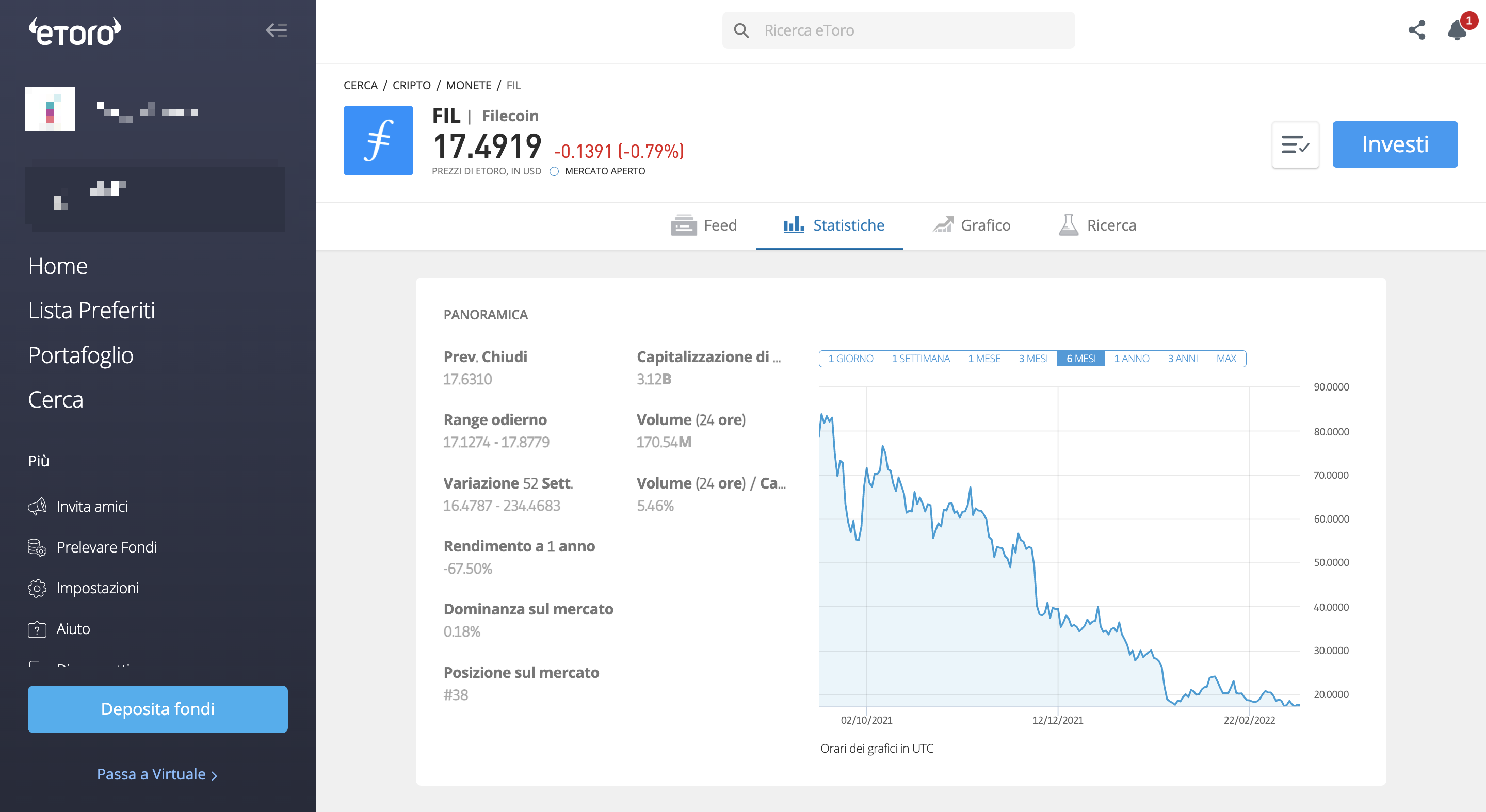Open Cerca in the sidebar

coord(56,400)
